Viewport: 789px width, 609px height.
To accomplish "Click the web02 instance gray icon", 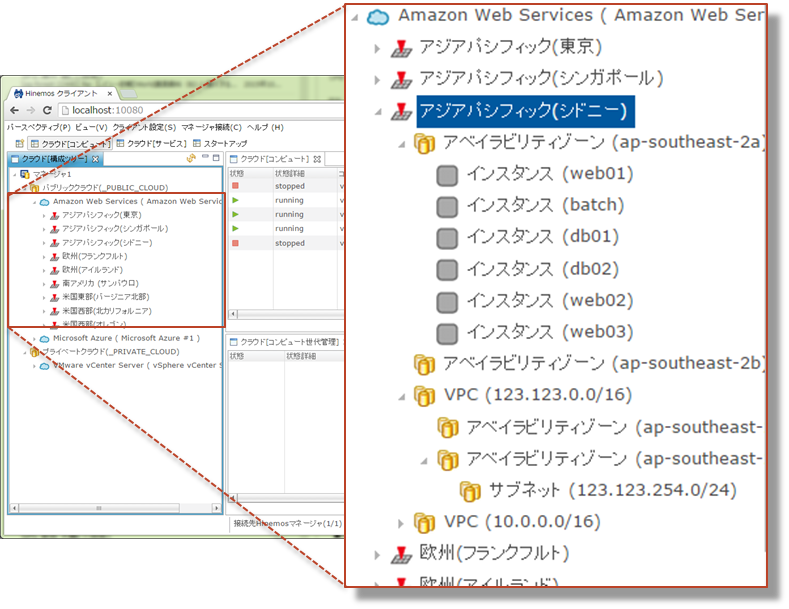I will pos(447,302).
